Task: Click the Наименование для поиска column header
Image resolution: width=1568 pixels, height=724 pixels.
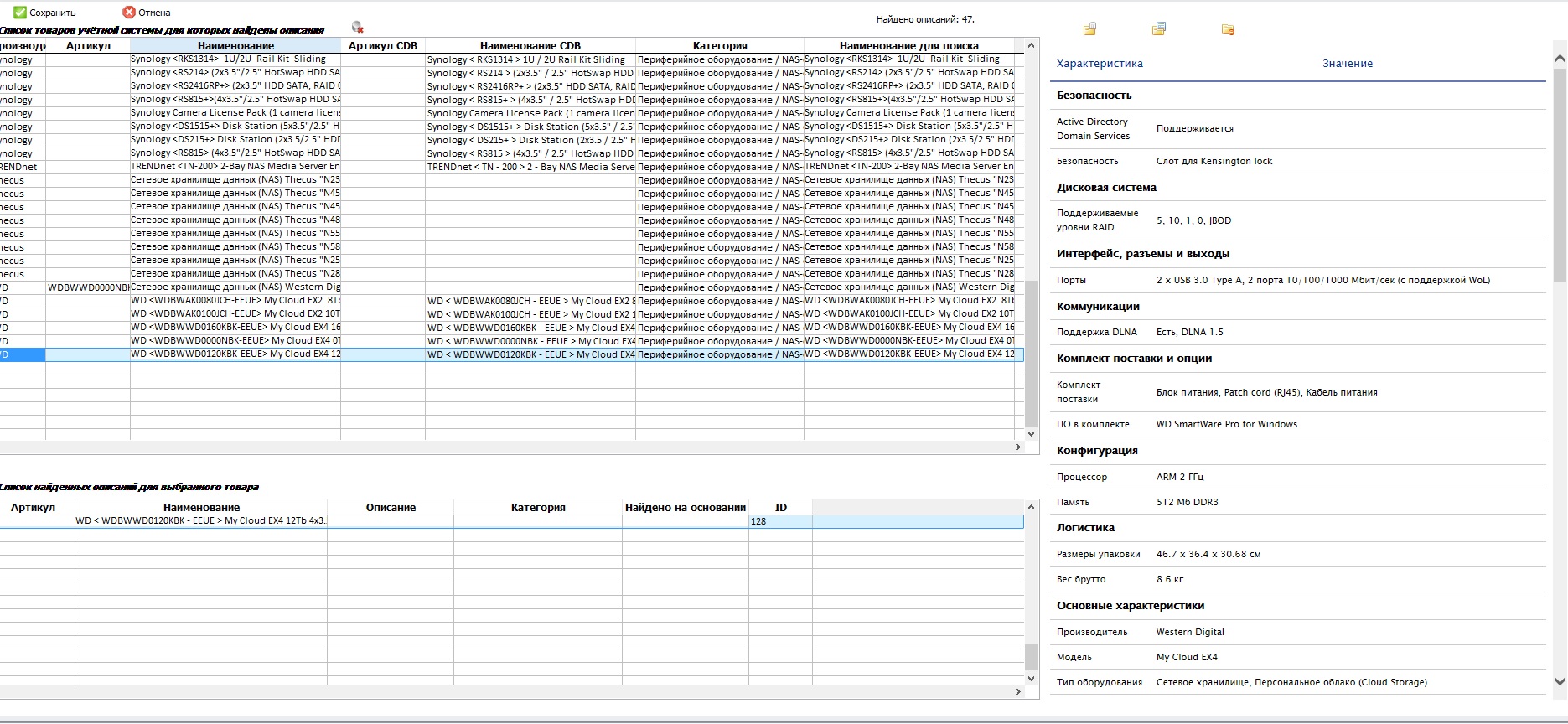Action: click(909, 46)
